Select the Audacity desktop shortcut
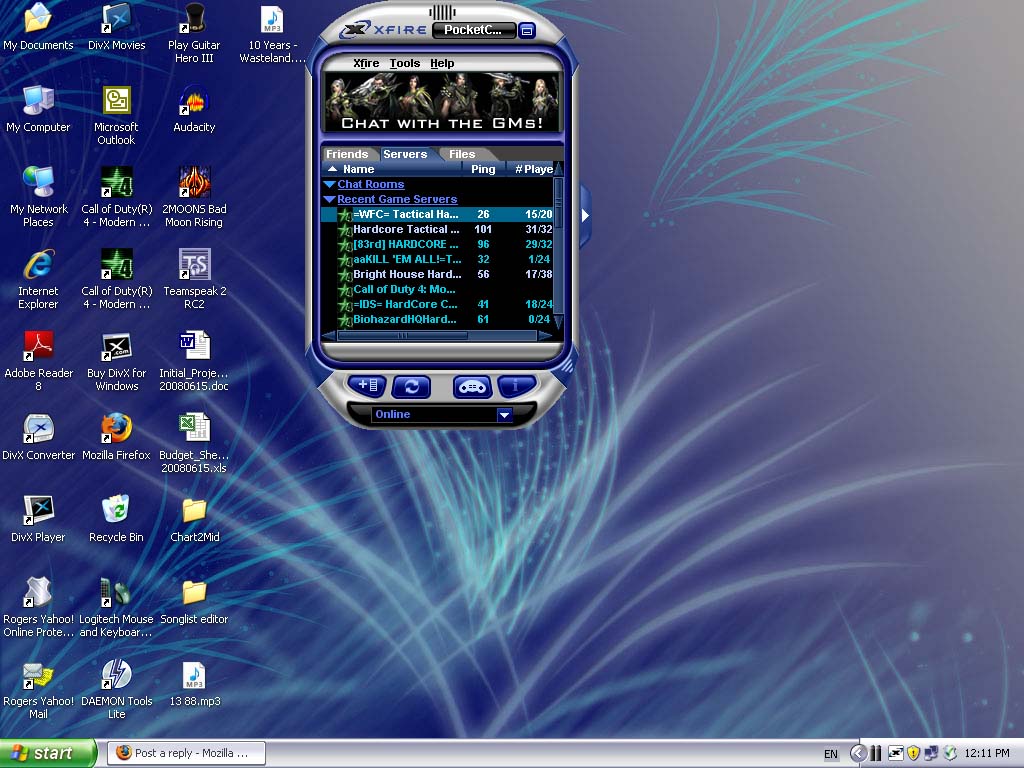 194,102
